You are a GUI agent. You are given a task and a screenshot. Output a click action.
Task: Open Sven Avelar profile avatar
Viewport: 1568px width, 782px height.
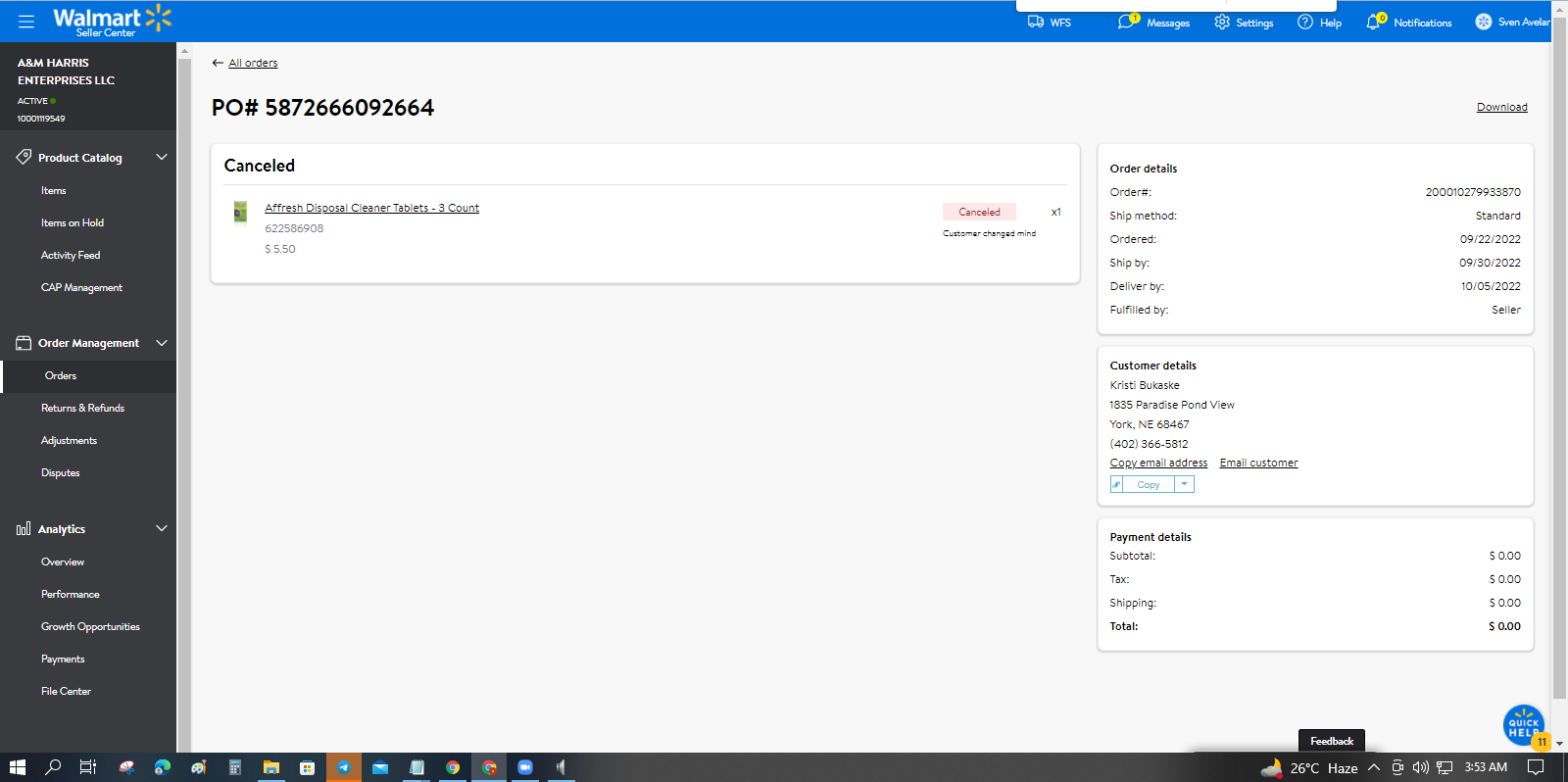[1484, 22]
